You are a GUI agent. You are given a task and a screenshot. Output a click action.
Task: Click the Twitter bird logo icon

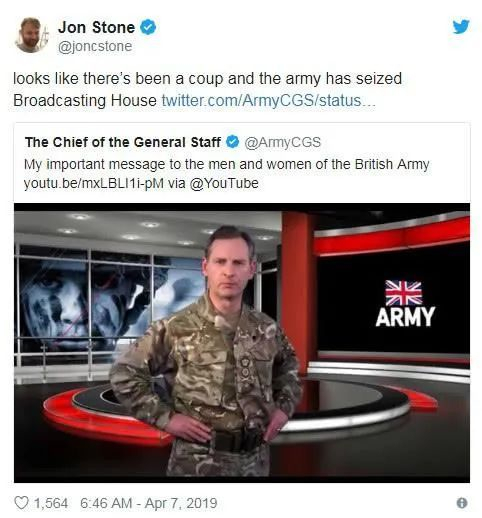coord(461,27)
